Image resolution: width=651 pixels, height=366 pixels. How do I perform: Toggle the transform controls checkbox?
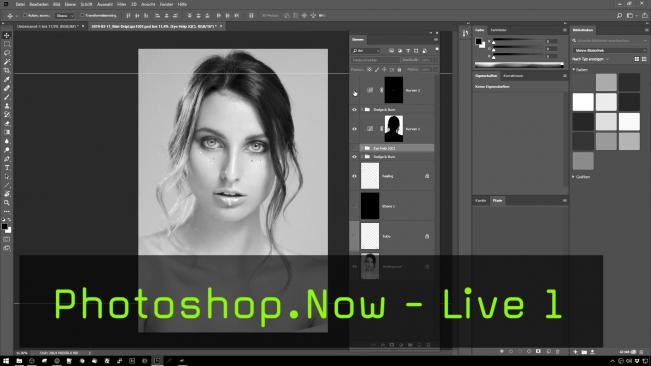coord(83,15)
